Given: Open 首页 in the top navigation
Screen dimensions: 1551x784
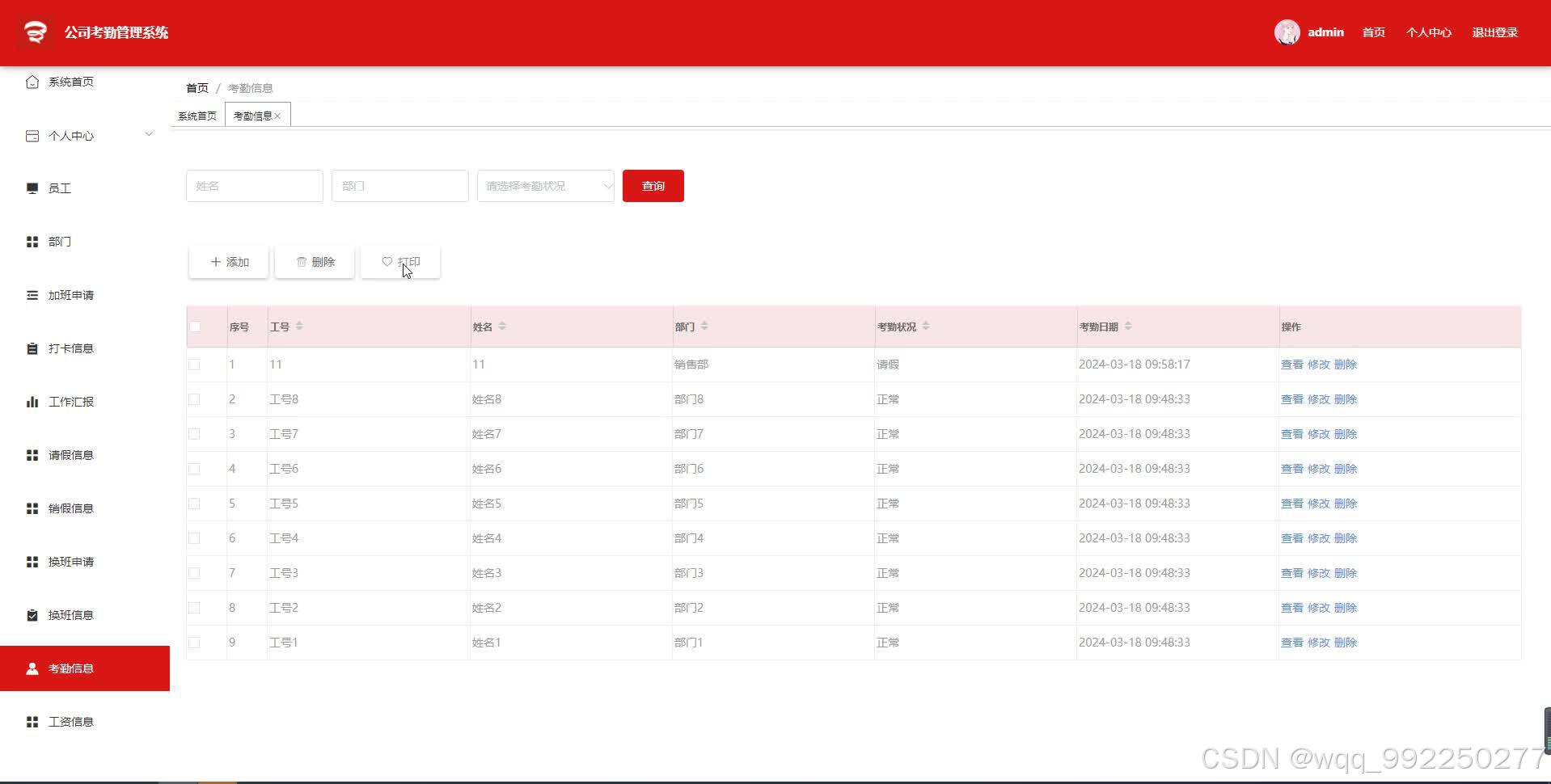Looking at the screenshot, I should [x=1373, y=32].
